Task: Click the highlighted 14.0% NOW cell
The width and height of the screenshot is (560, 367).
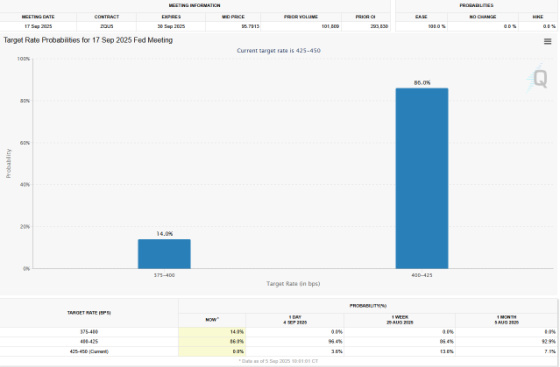Action: (212, 332)
